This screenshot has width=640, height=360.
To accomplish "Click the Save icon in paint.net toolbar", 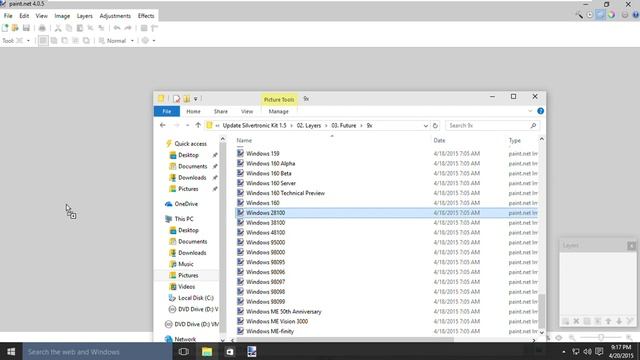I will 26,28.
